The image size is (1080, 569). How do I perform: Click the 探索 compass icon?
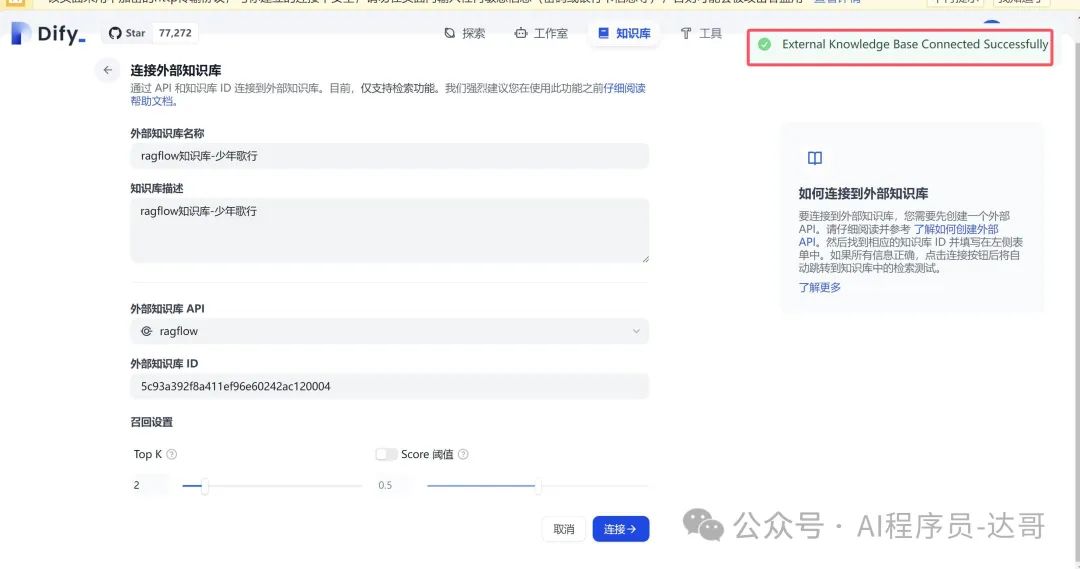click(450, 33)
